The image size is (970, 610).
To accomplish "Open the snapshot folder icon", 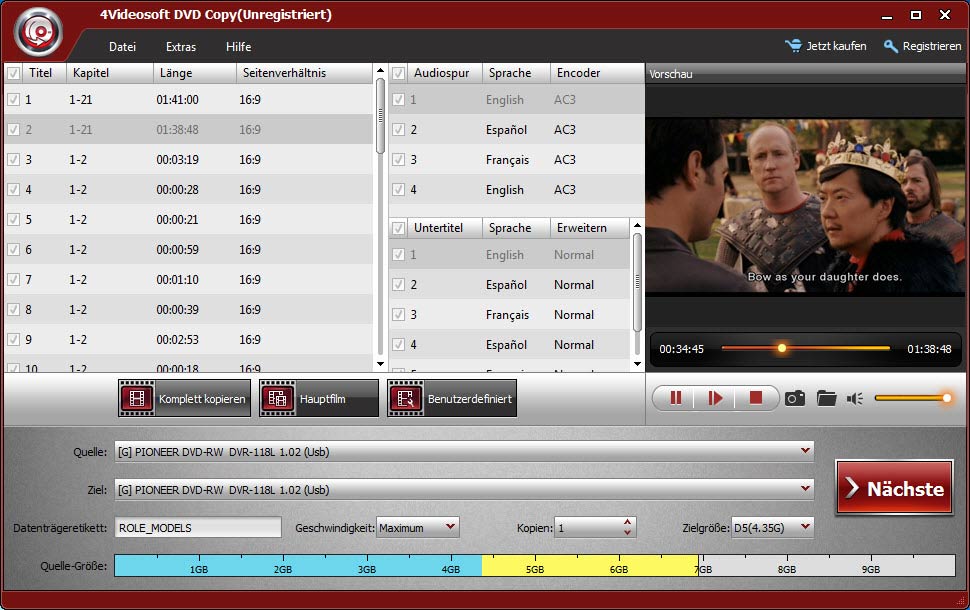I will click(826, 398).
